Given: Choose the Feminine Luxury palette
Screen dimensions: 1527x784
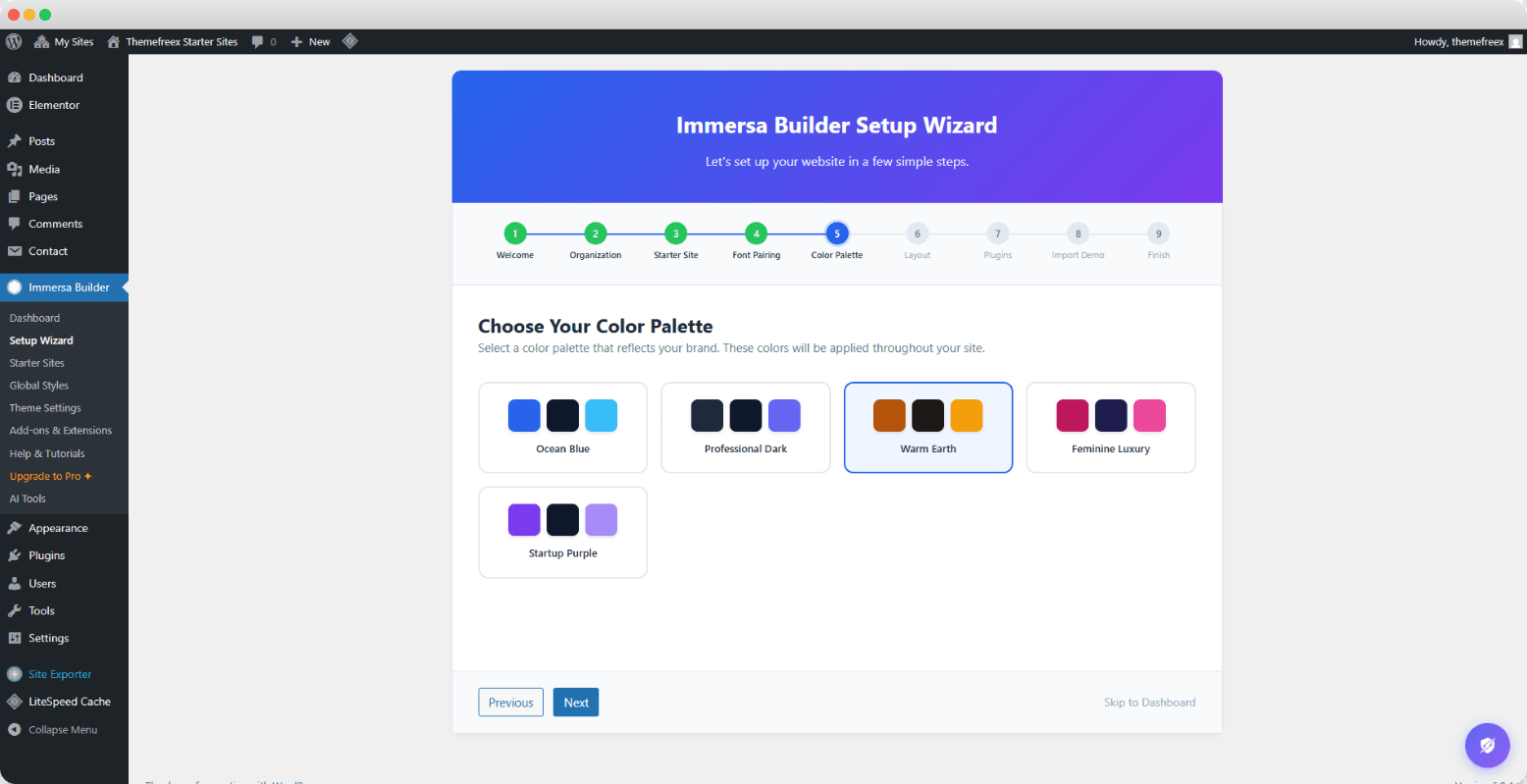Looking at the screenshot, I should 1110,428.
